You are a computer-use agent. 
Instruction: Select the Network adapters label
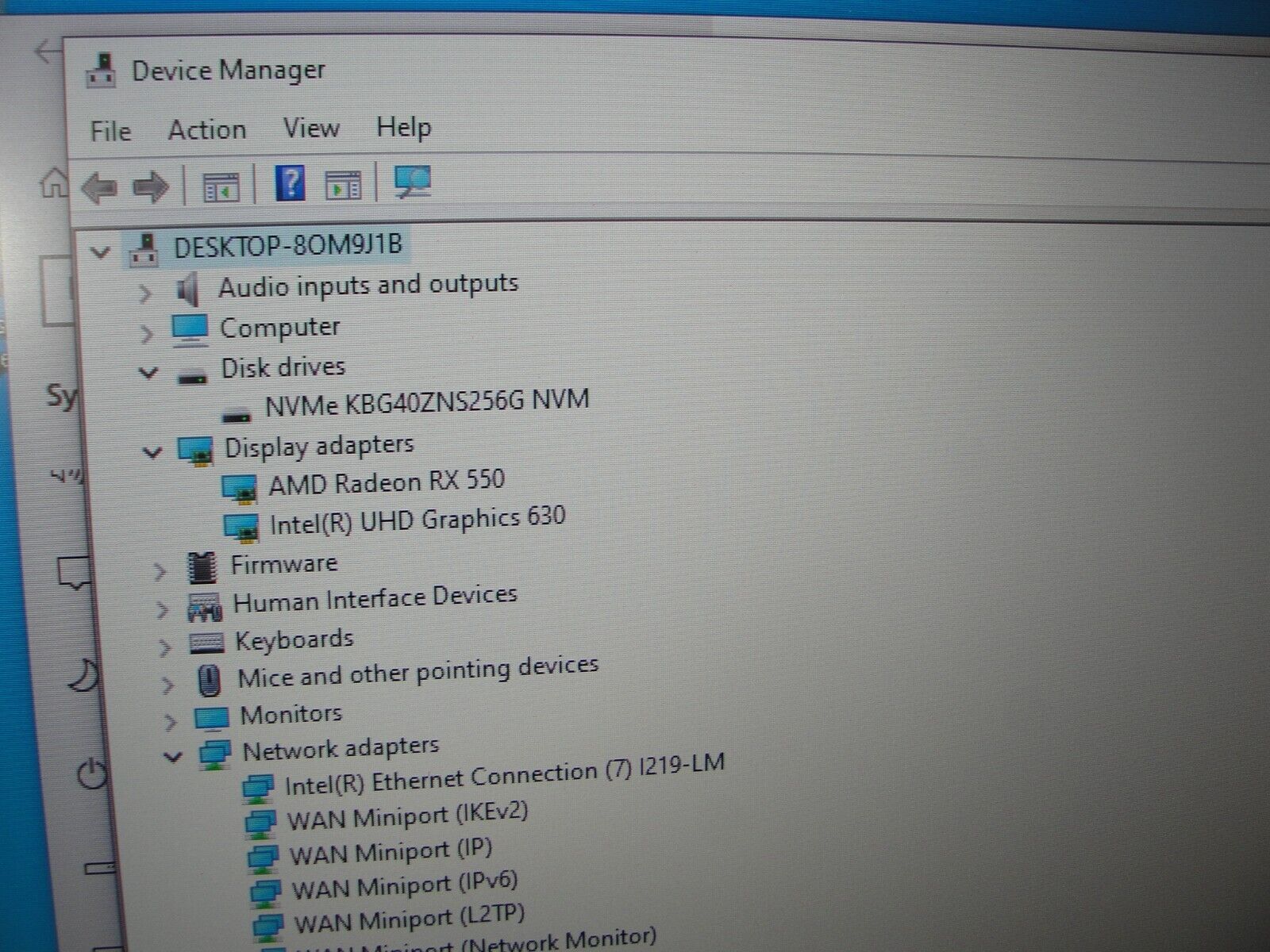click(341, 749)
